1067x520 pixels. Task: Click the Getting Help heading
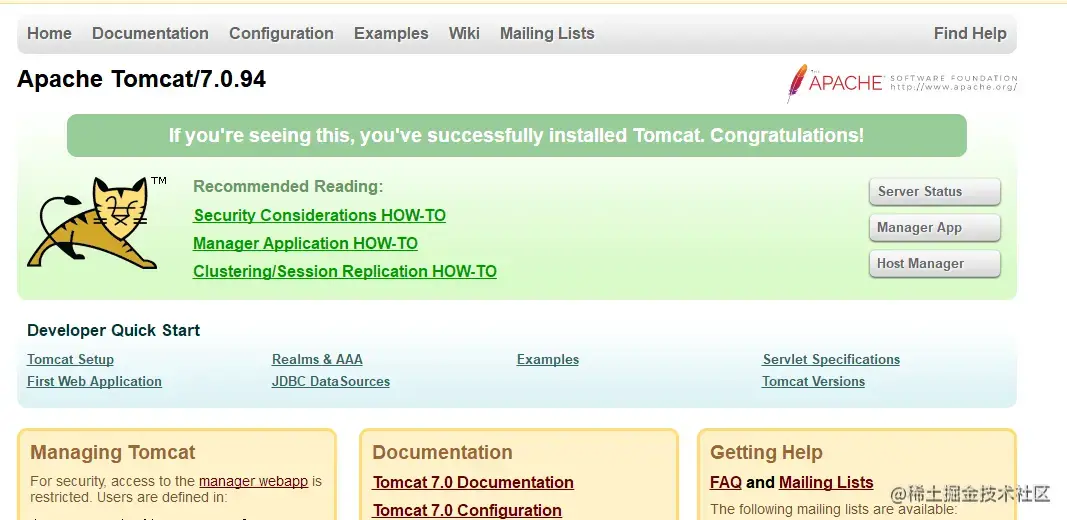766,453
